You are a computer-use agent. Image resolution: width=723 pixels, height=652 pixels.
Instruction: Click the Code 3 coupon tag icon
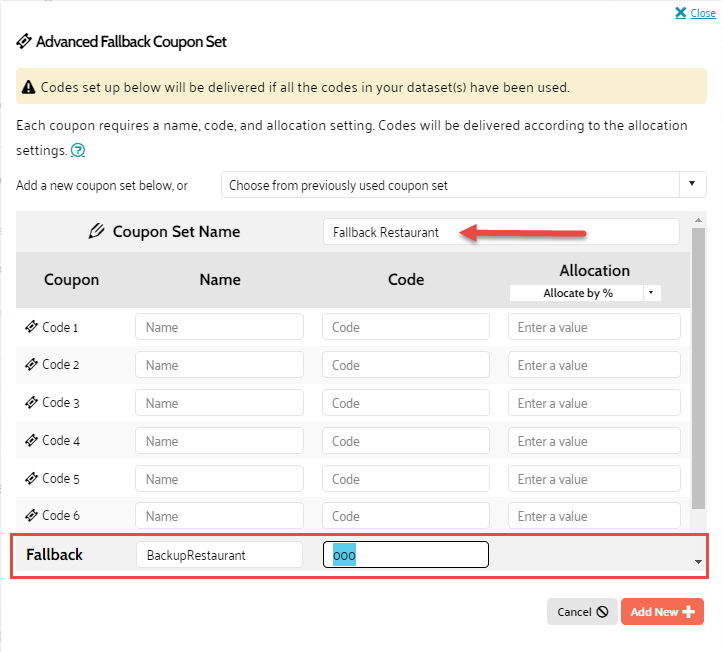click(x=31, y=403)
